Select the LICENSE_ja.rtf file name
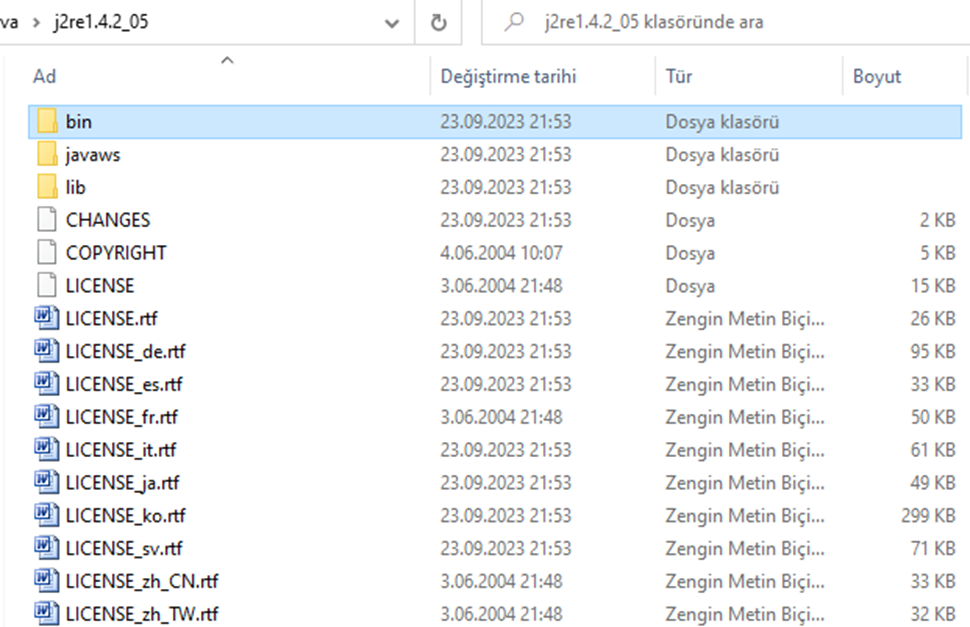The height and width of the screenshot is (627, 970). click(x=122, y=482)
